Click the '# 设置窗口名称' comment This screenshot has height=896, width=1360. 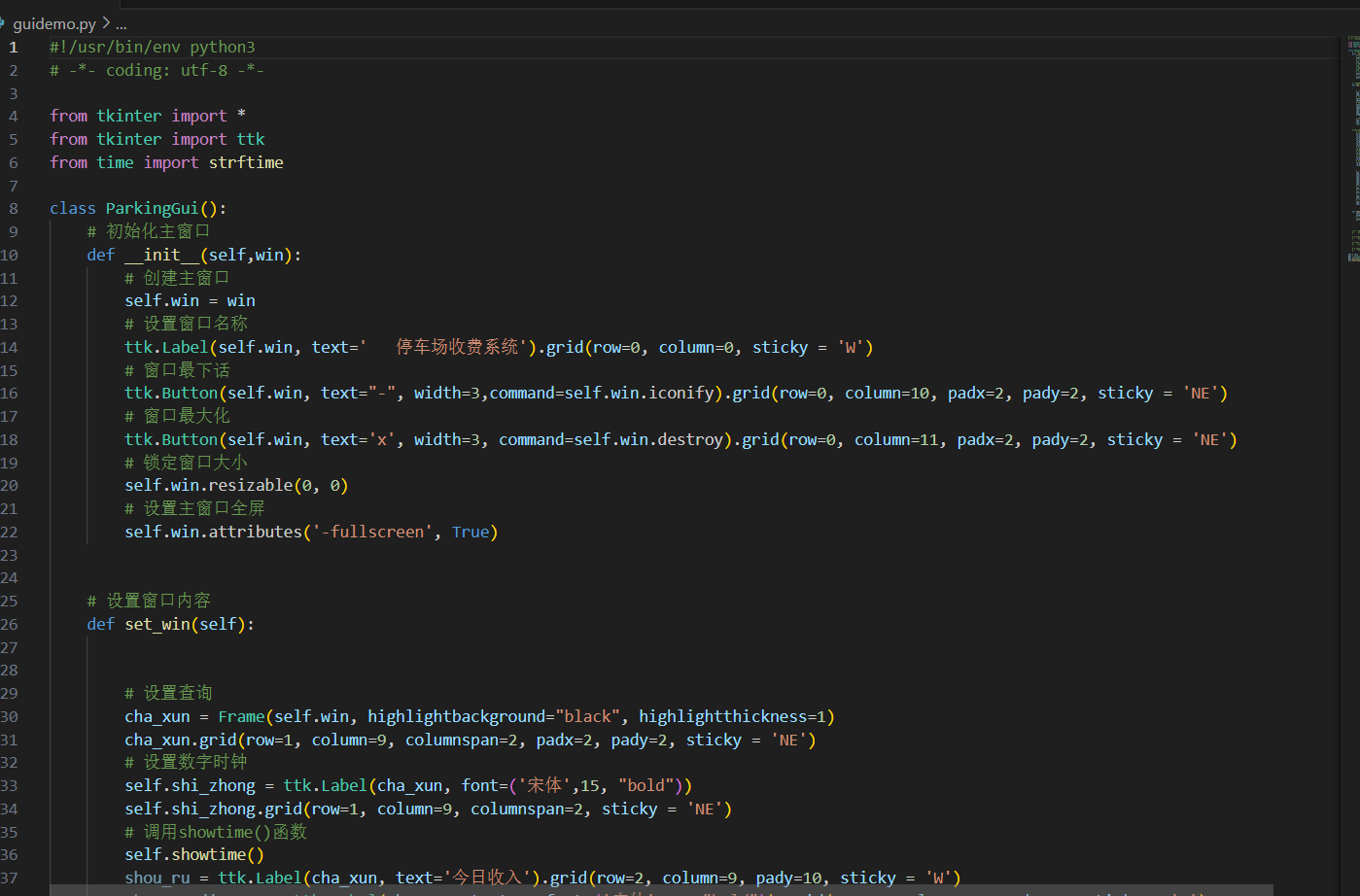tap(187, 324)
